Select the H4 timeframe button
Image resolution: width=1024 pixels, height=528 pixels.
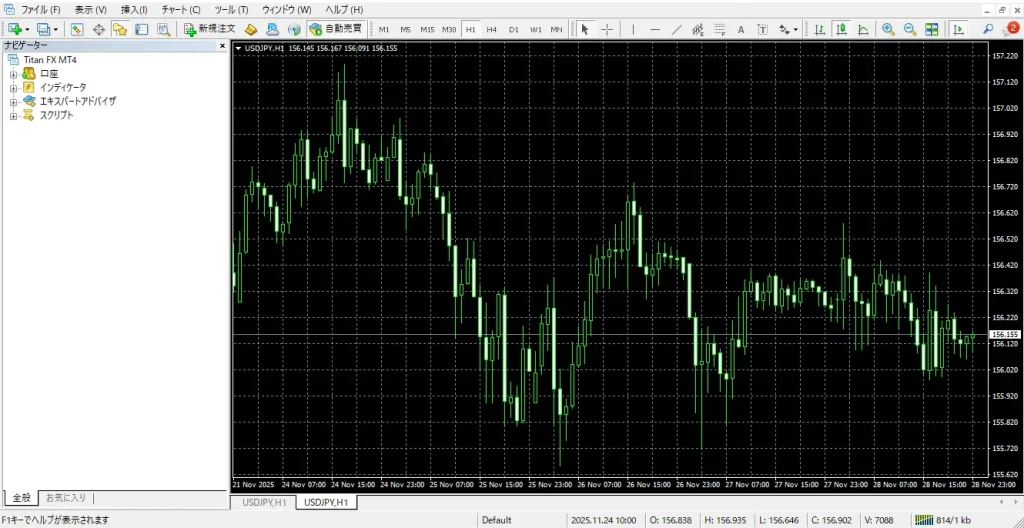click(x=492, y=29)
